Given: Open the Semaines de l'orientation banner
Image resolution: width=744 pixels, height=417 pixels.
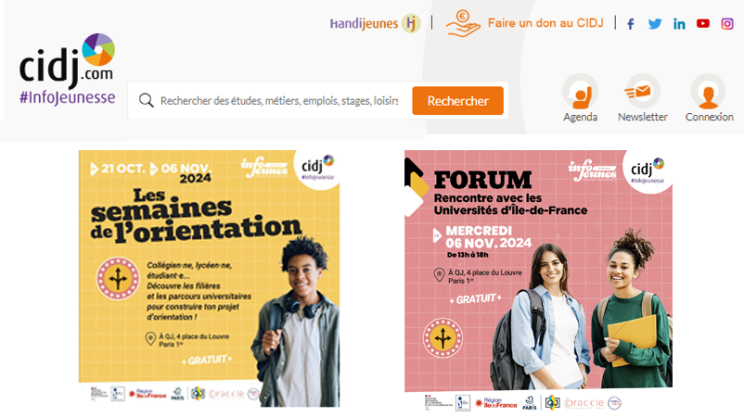Looking at the screenshot, I should 209,278.
